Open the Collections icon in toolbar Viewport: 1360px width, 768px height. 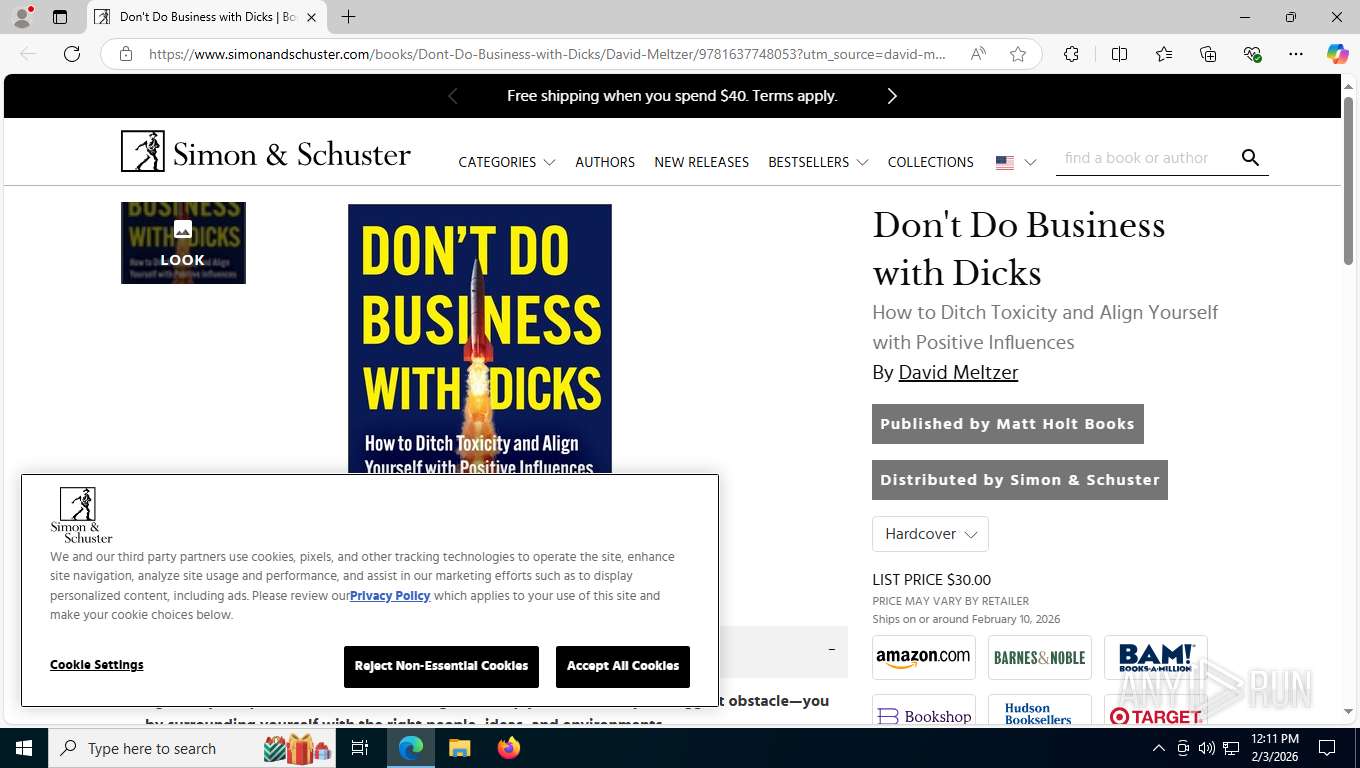click(1208, 54)
